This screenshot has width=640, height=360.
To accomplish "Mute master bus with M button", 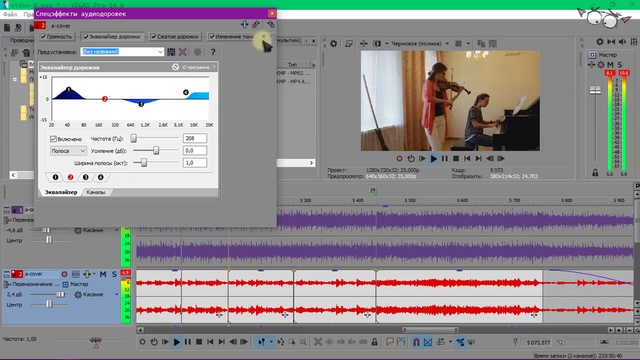I will [610, 64].
